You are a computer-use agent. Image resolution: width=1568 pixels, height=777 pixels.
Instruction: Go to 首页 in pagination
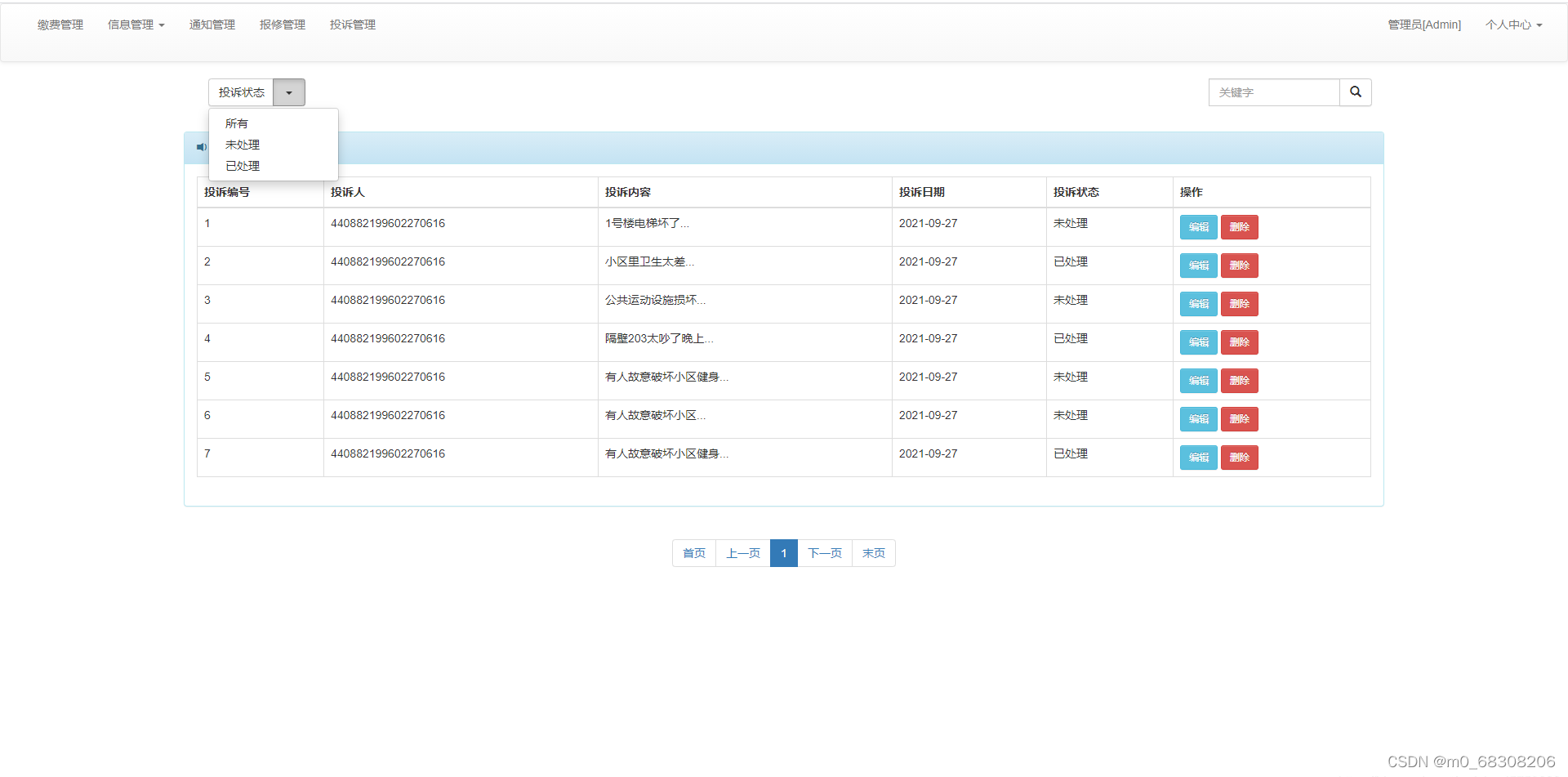[694, 553]
